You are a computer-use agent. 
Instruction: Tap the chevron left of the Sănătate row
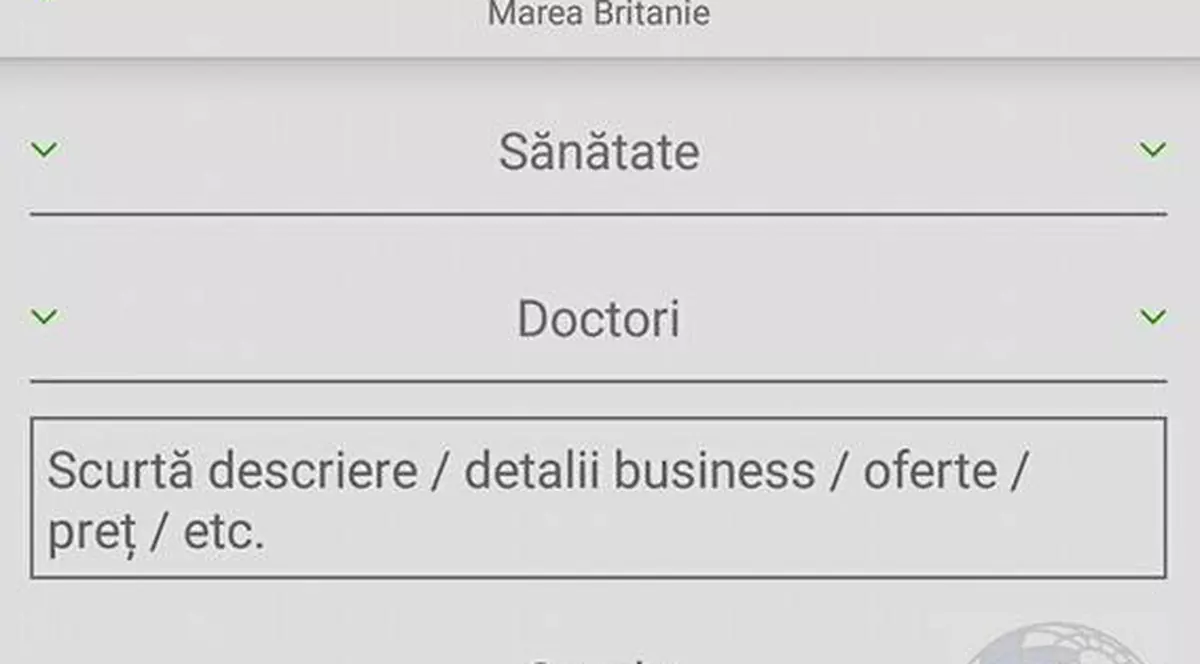click(44, 151)
